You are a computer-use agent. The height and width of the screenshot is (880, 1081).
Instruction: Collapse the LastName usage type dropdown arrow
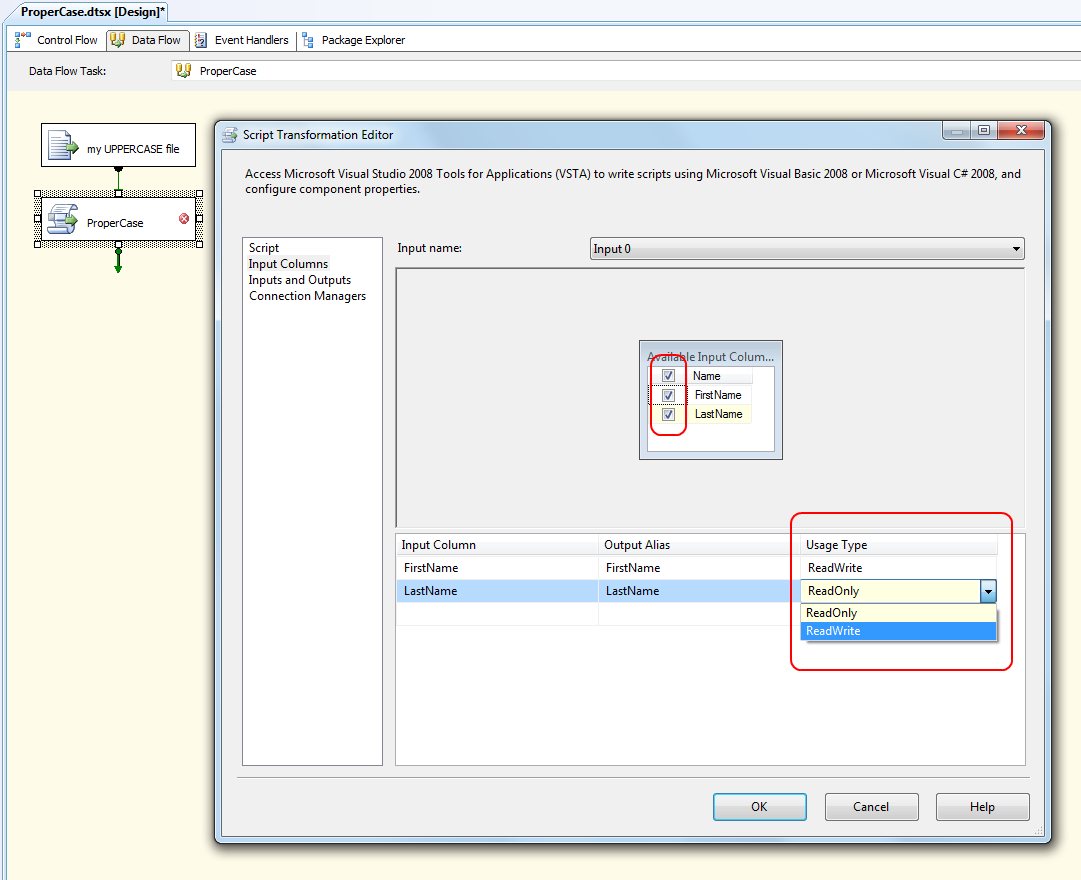pos(989,591)
